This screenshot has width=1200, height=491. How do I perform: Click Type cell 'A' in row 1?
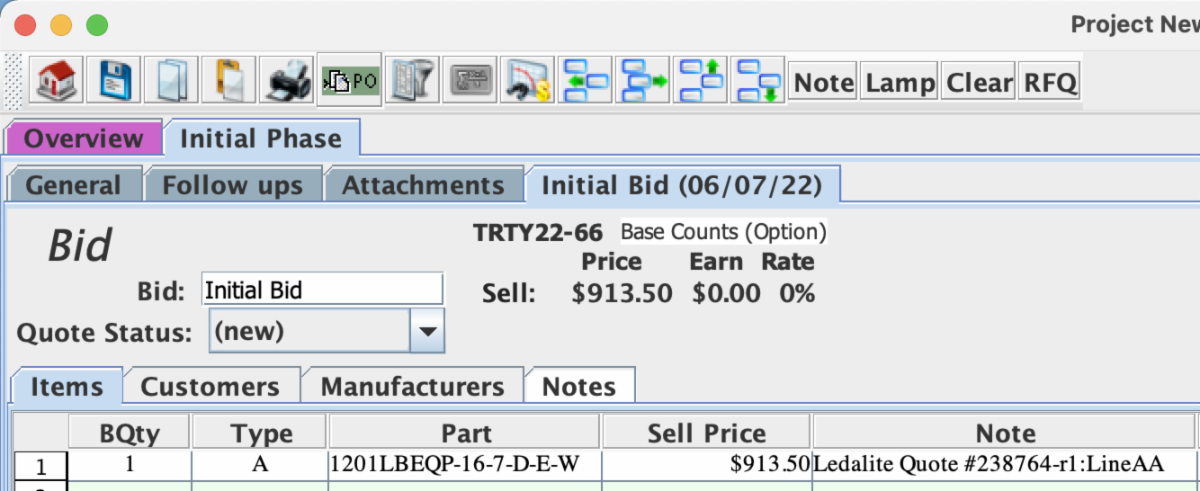pos(260,464)
